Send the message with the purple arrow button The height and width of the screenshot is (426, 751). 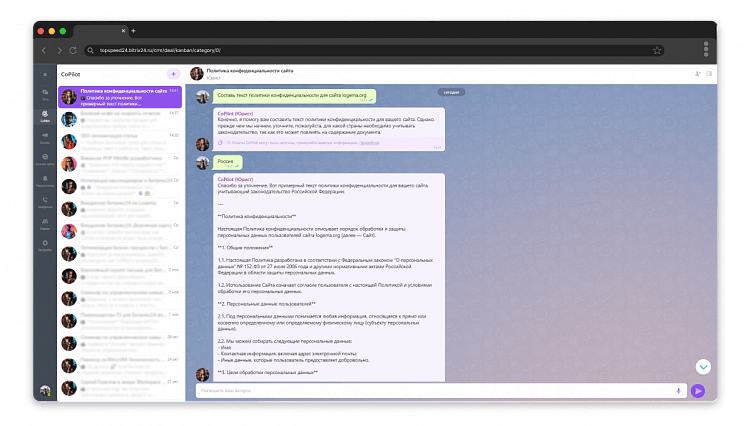pos(698,391)
